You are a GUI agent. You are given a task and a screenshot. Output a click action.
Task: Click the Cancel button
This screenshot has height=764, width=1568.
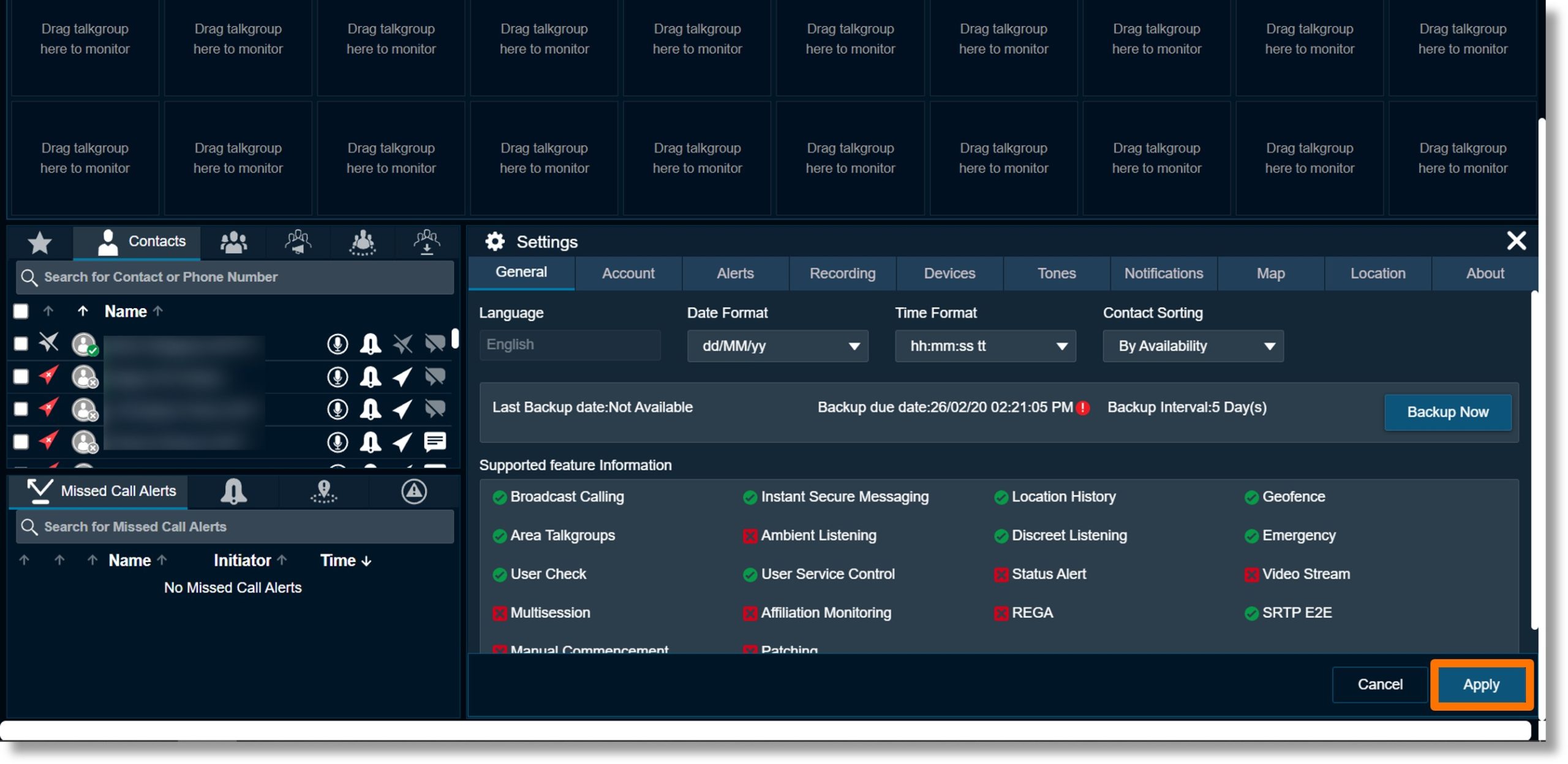(x=1379, y=685)
